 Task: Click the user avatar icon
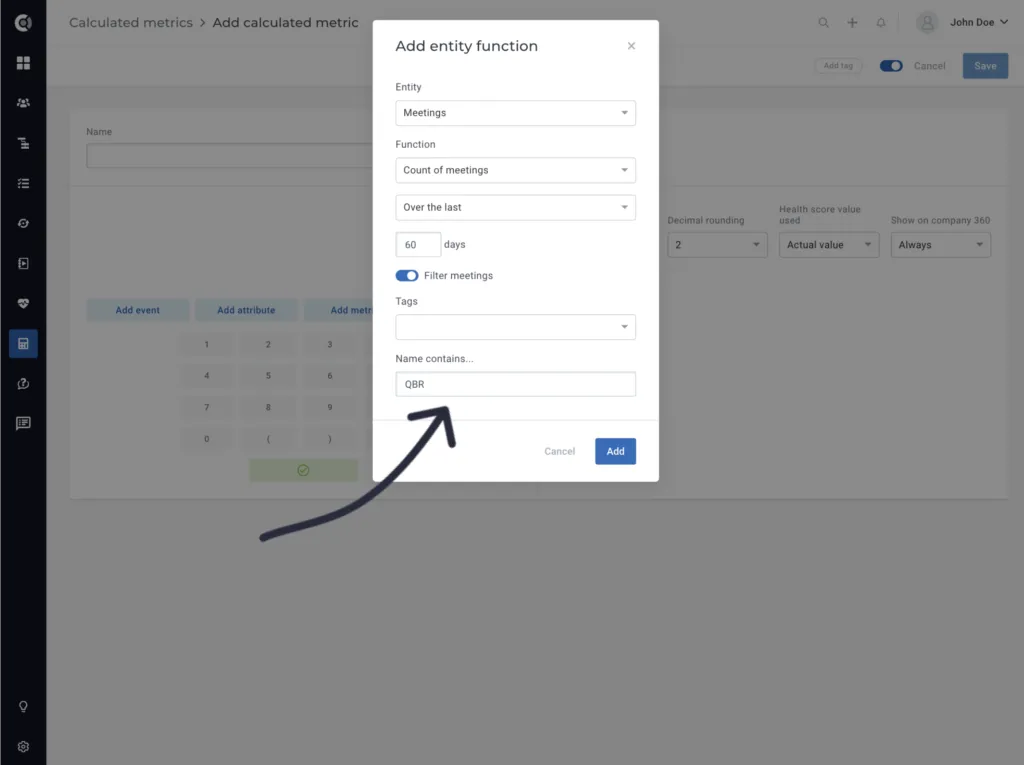pos(927,23)
